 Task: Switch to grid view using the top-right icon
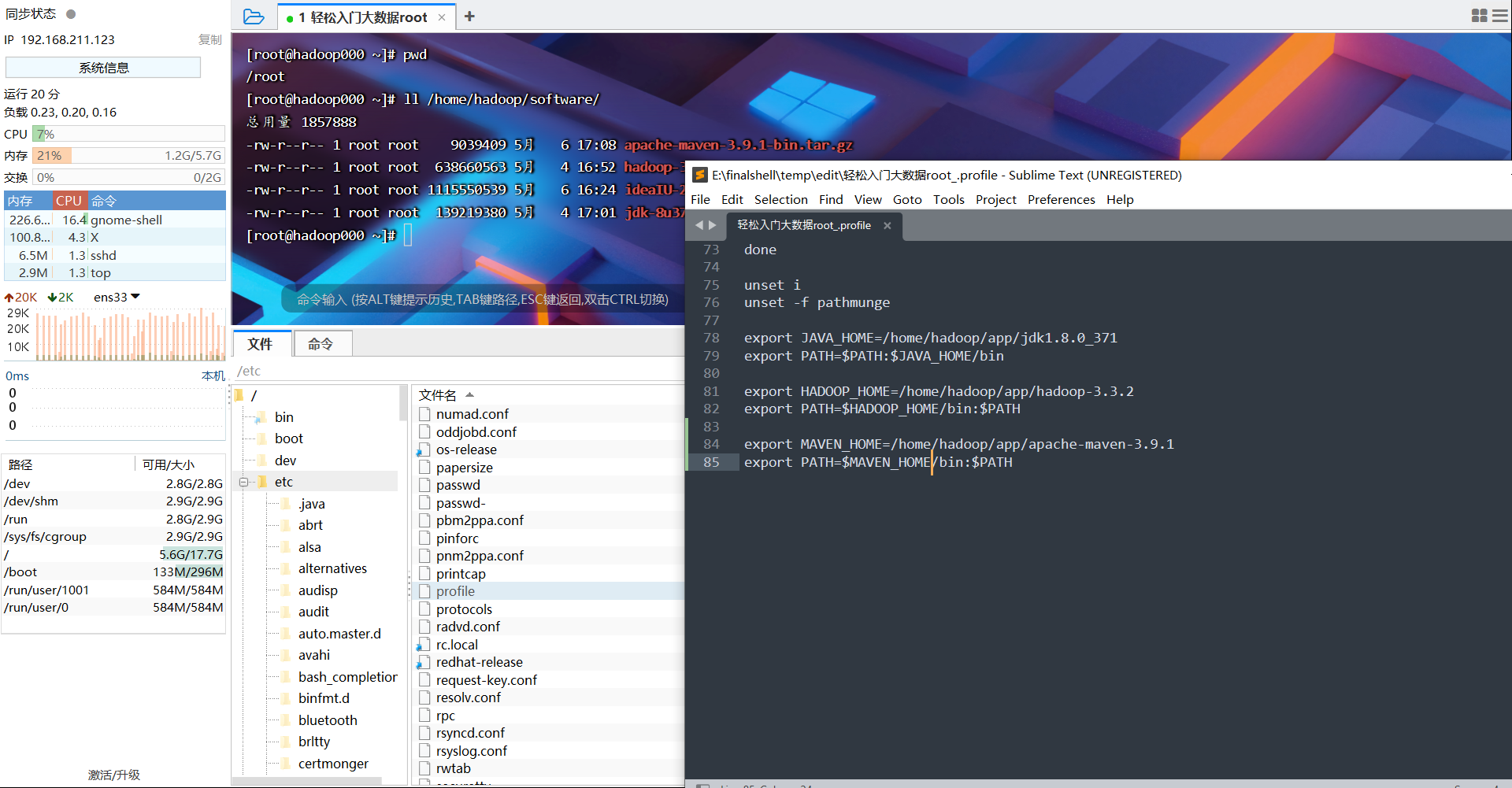click(x=1479, y=16)
